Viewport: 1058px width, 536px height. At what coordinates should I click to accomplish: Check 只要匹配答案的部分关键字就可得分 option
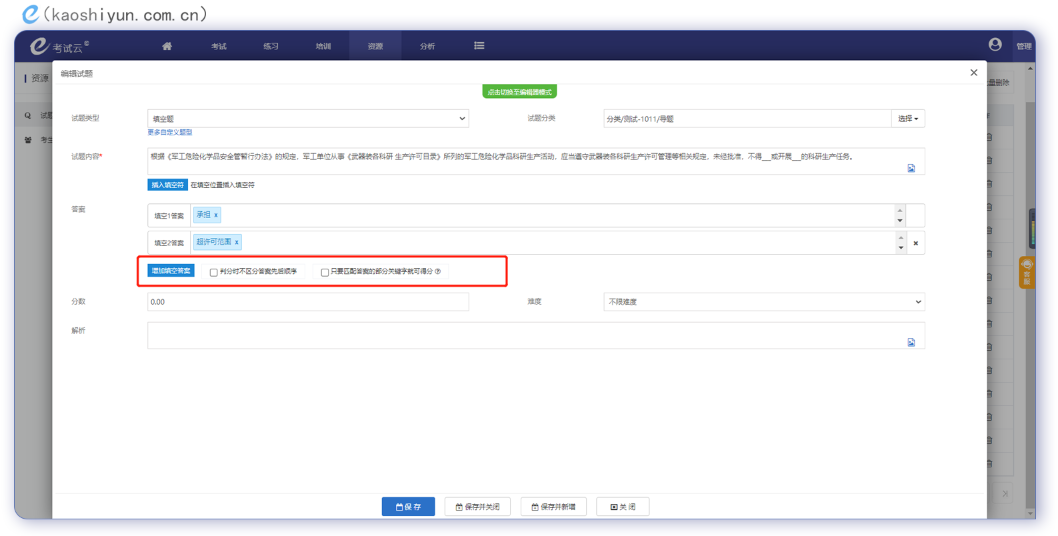click(325, 272)
